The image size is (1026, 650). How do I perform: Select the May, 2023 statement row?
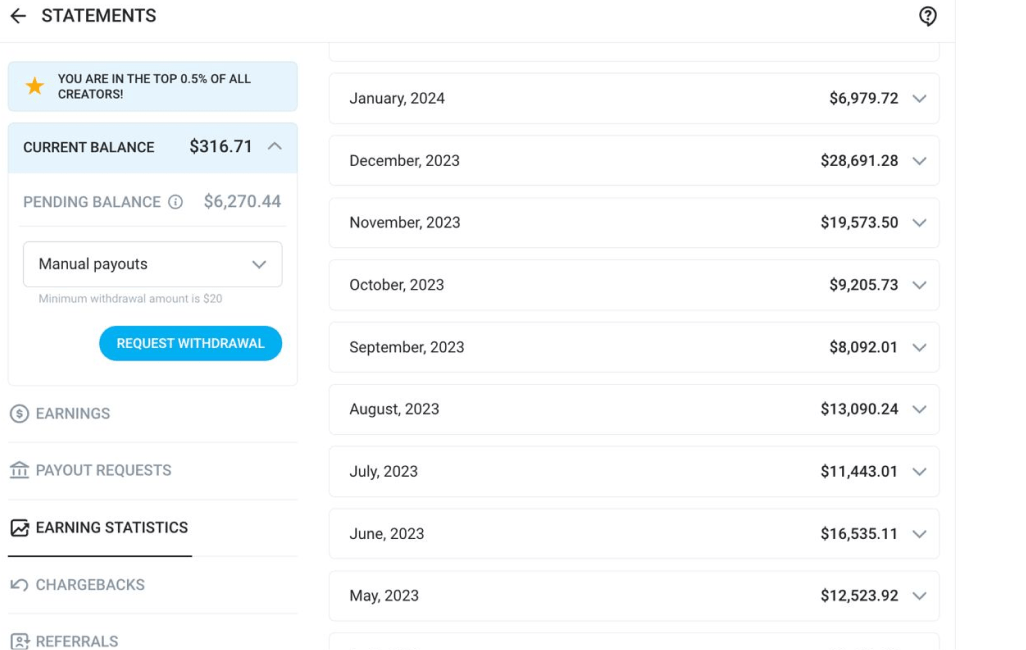634,596
